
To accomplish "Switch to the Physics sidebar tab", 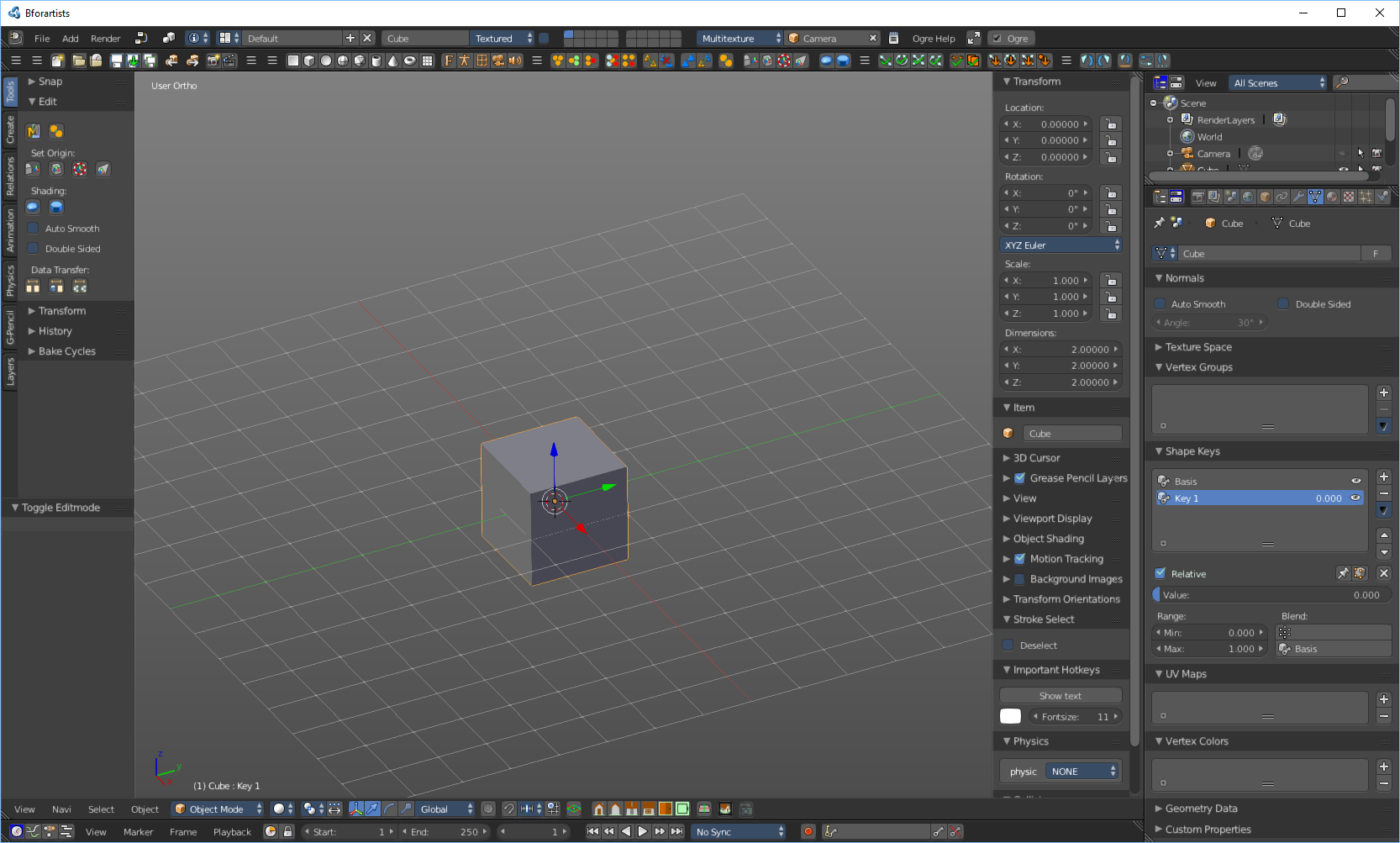I will [x=10, y=281].
